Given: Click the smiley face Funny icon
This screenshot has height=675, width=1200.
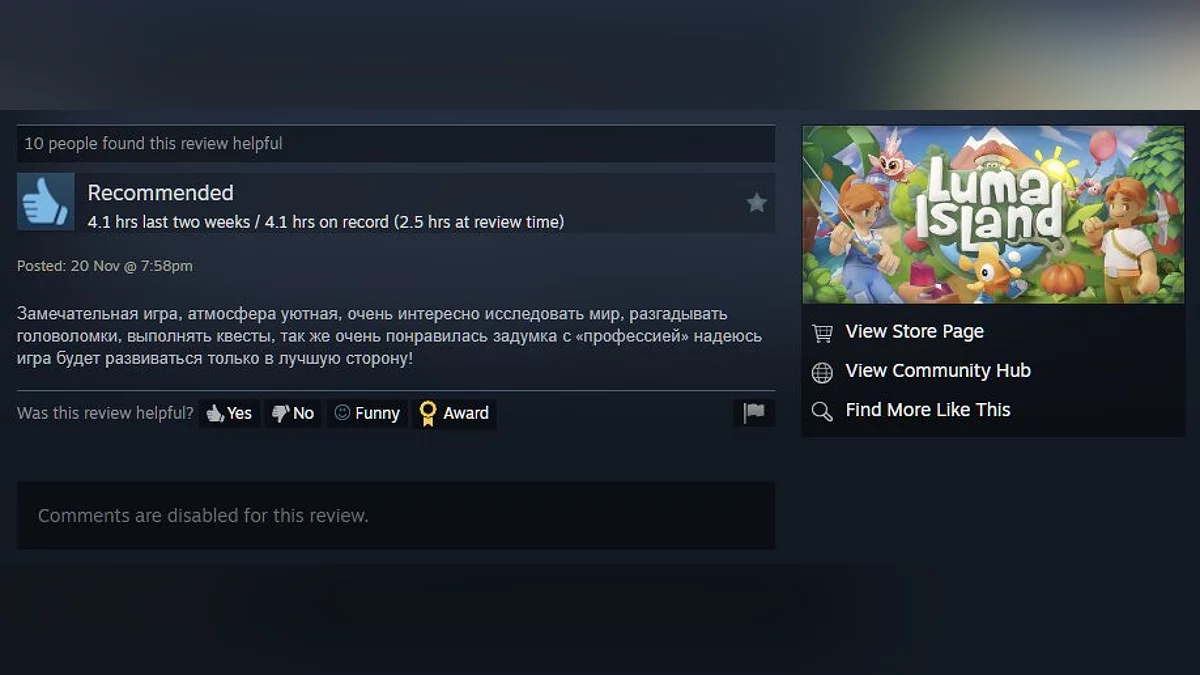Looking at the screenshot, I should pyautogui.click(x=342, y=412).
